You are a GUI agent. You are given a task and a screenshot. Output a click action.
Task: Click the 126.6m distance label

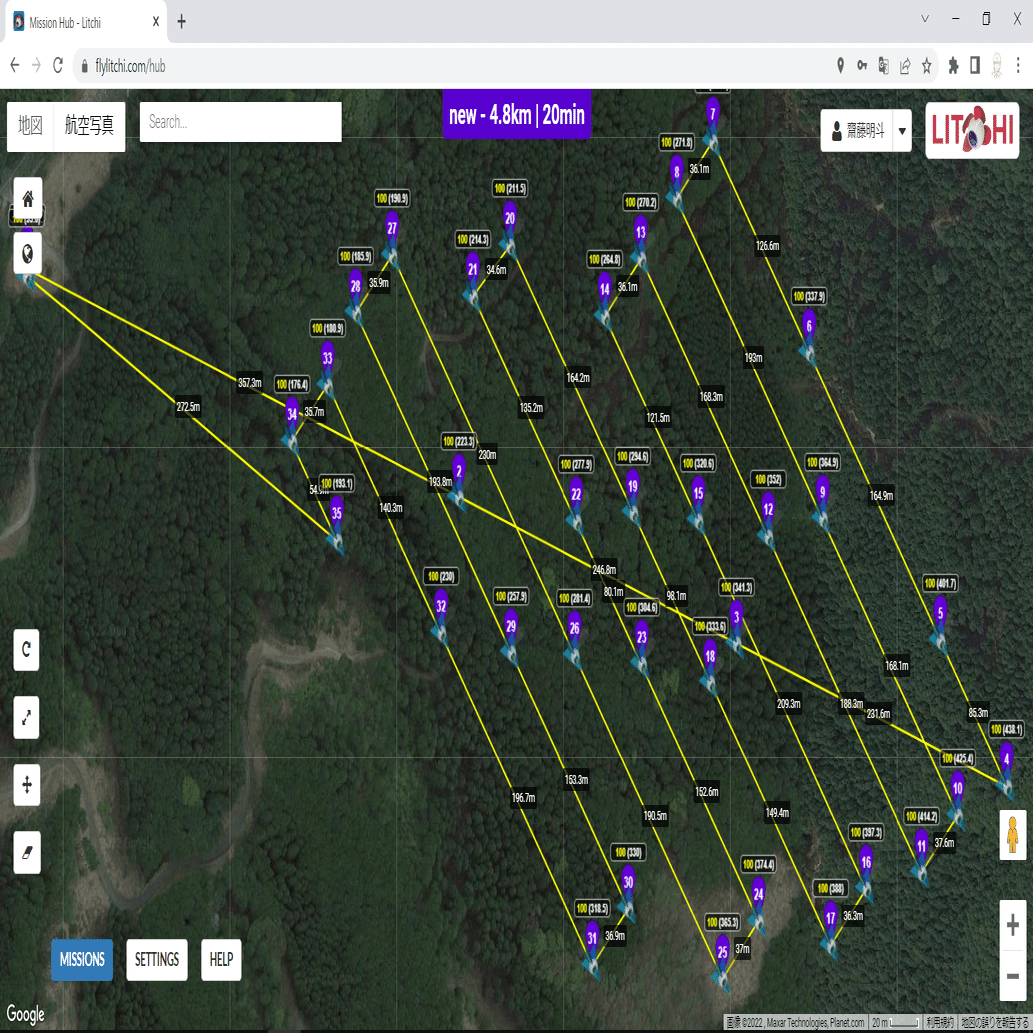point(767,246)
